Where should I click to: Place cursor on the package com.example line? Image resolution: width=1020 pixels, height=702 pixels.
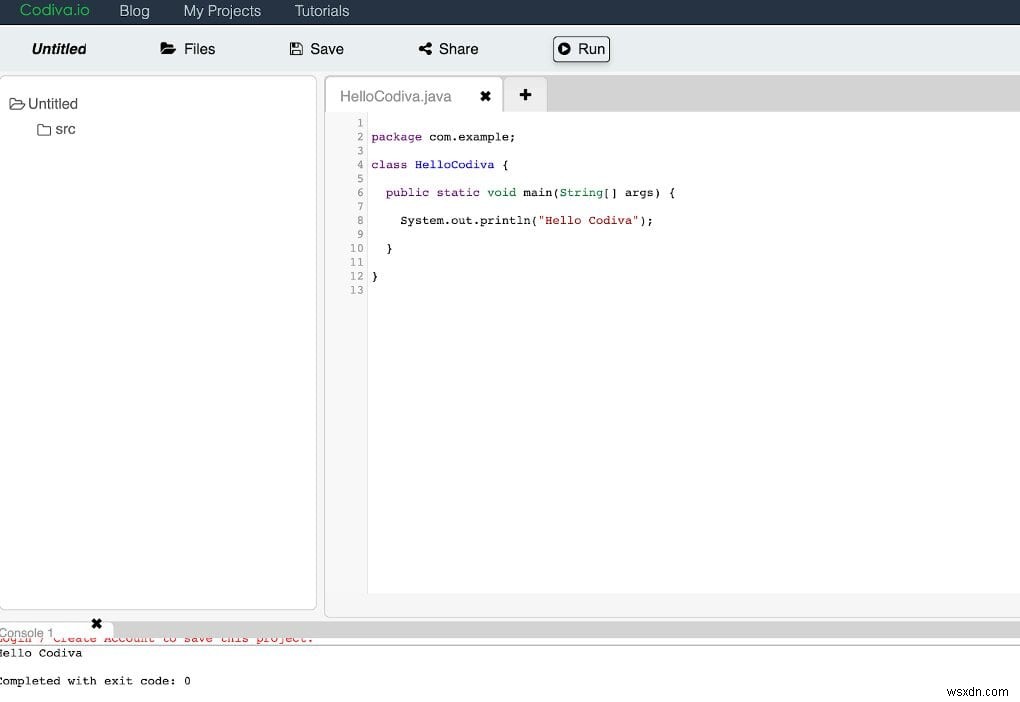[443, 137]
